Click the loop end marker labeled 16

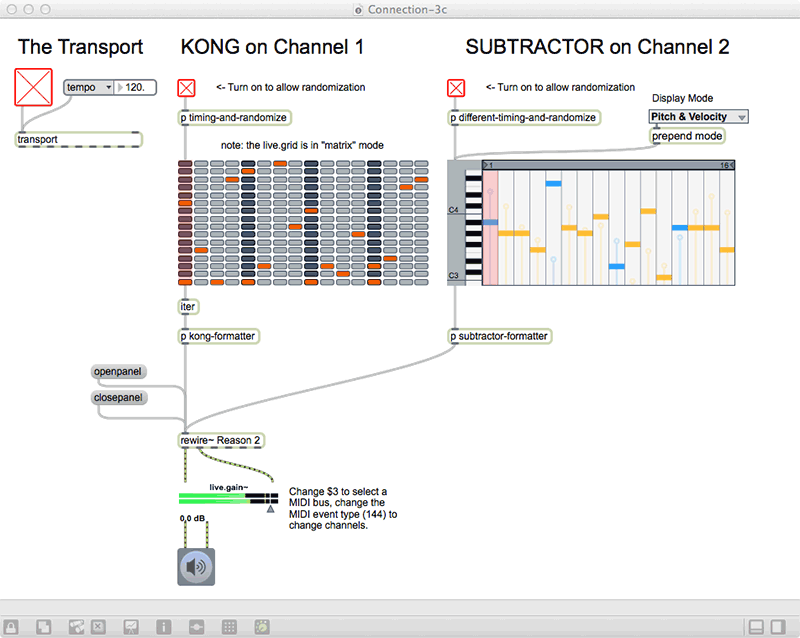[x=727, y=165]
